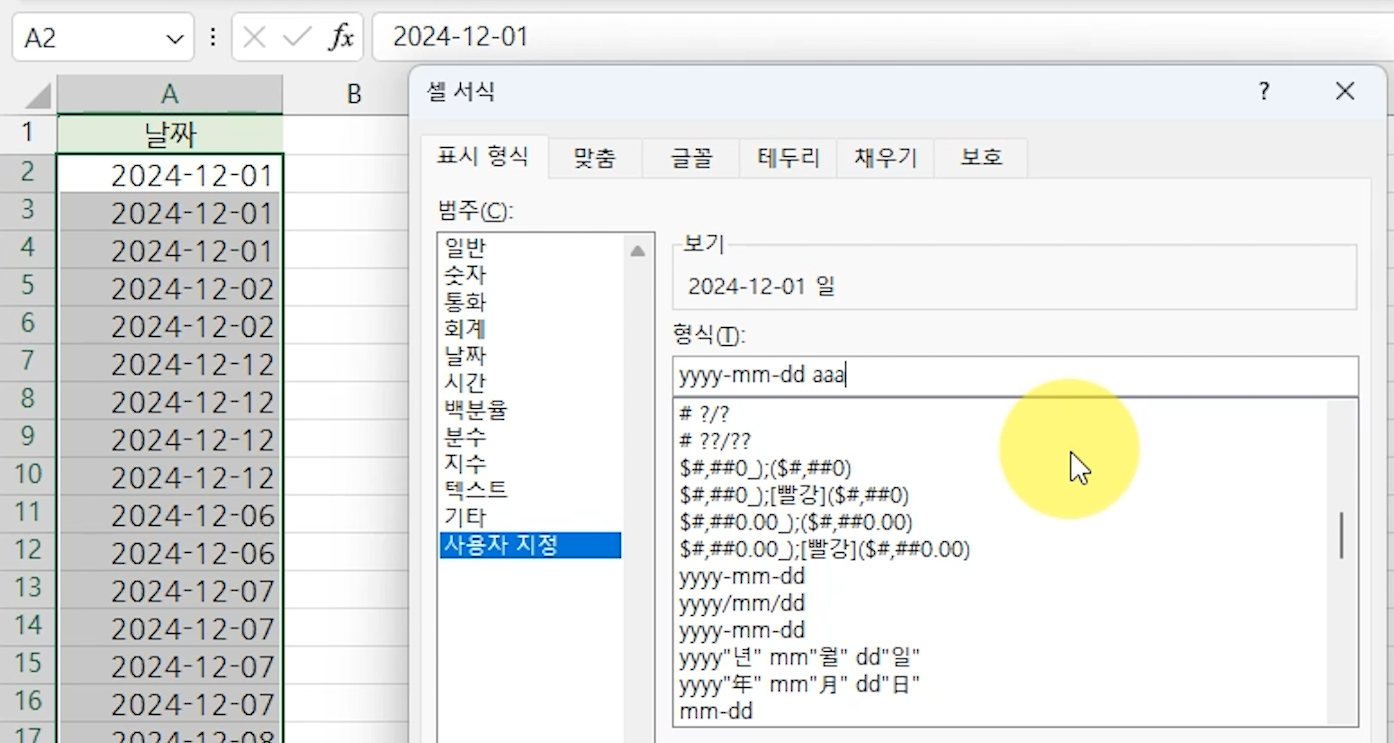This screenshot has height=743, width=1394.
Task: Close the 셀 서식 dialog
Action: 1345,92
